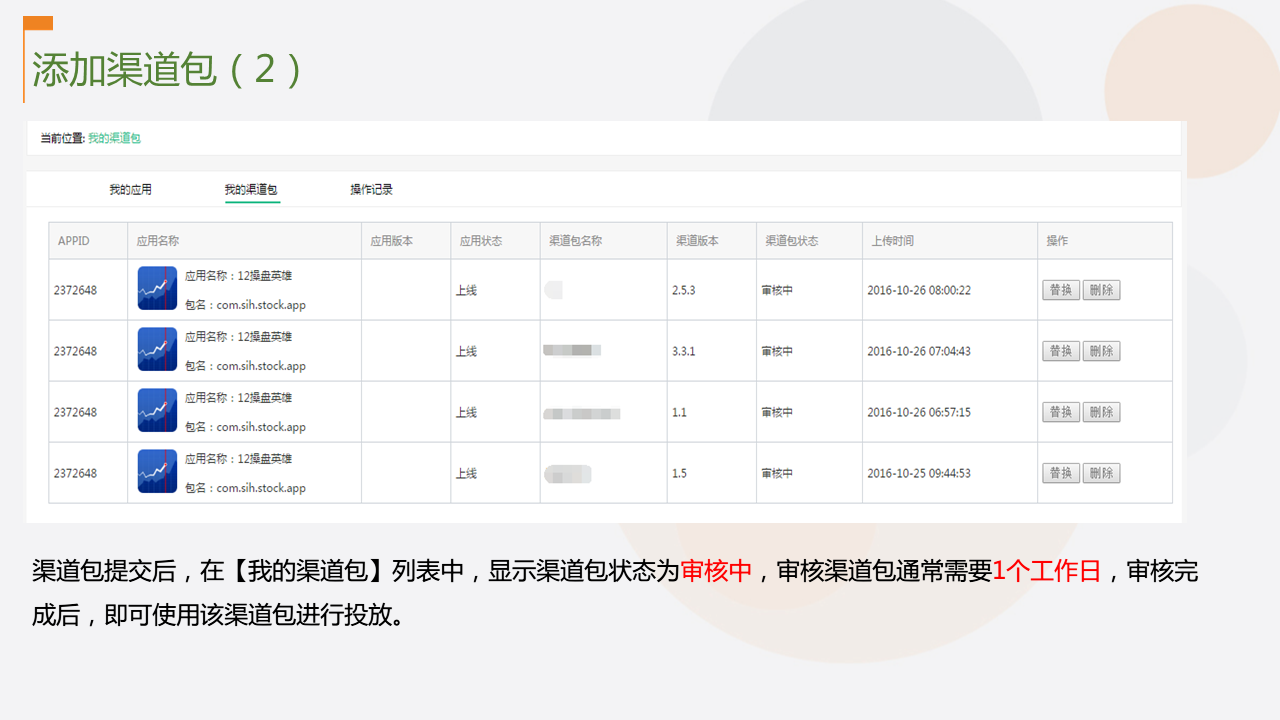Follow the 我的渠道包 breadcrumb link
Viewport: 1280px width, 720px height.
click(x=114, y=138)
